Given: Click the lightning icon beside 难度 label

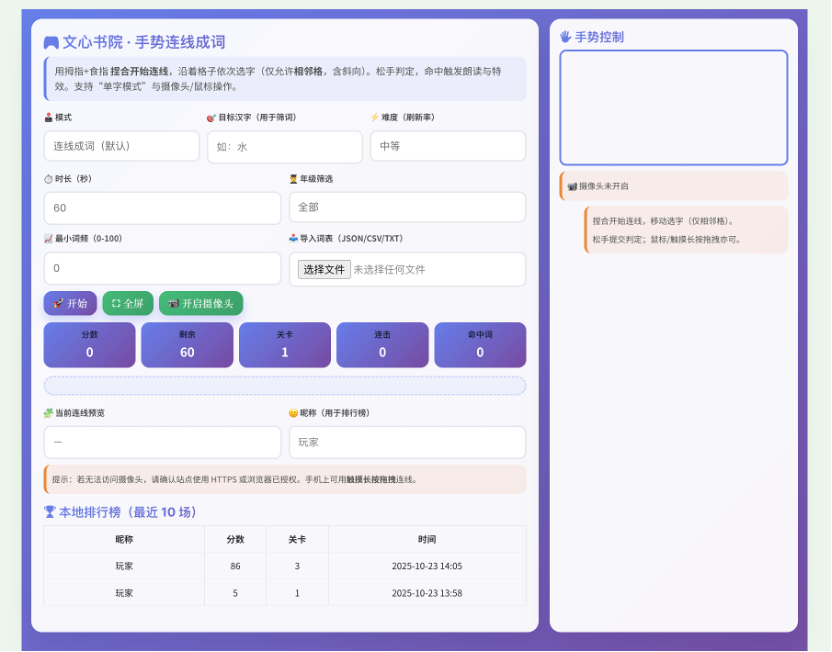Looking at the screenshot, I should (375, 117).
